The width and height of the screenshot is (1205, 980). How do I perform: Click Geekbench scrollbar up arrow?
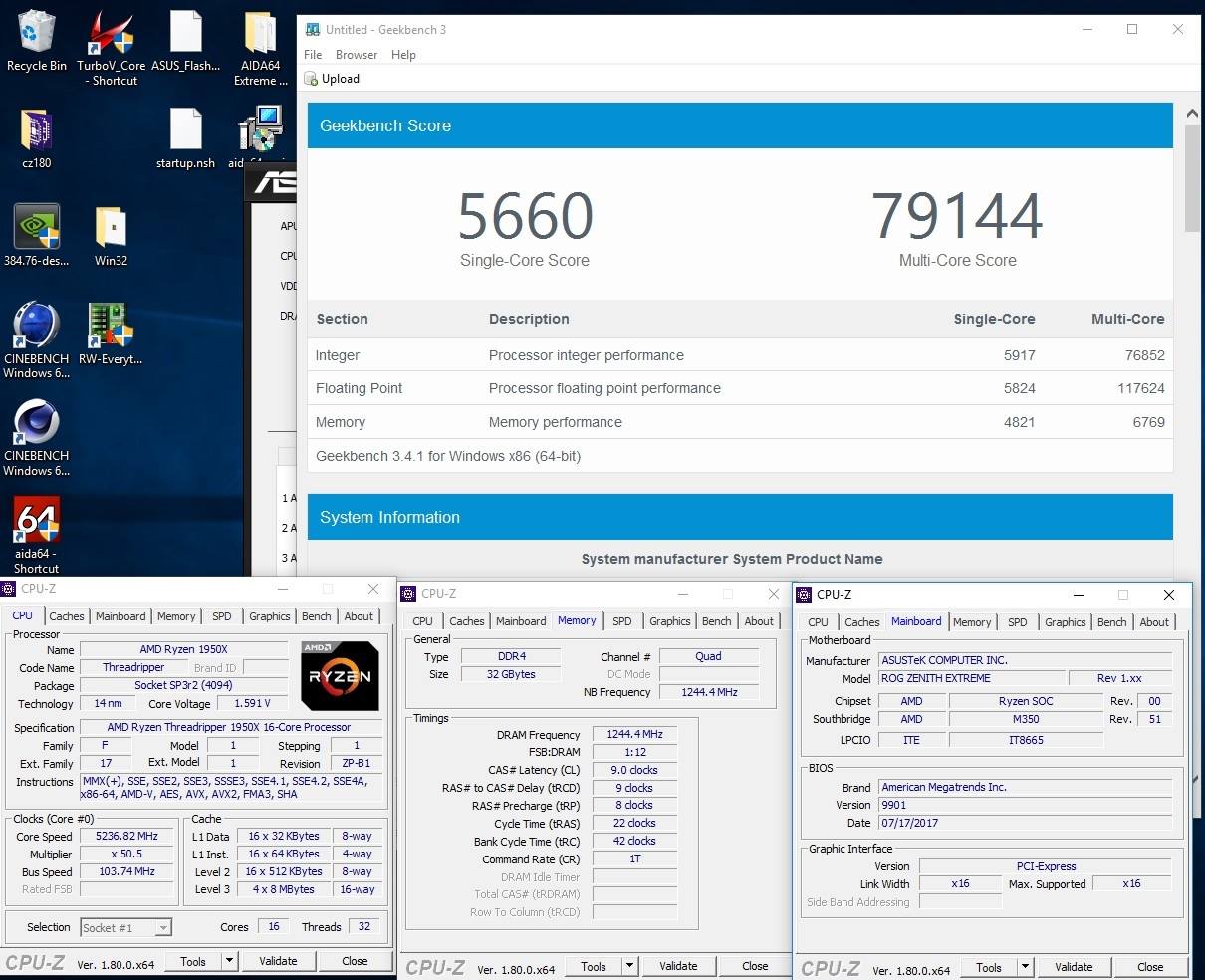pos(1193,115)
